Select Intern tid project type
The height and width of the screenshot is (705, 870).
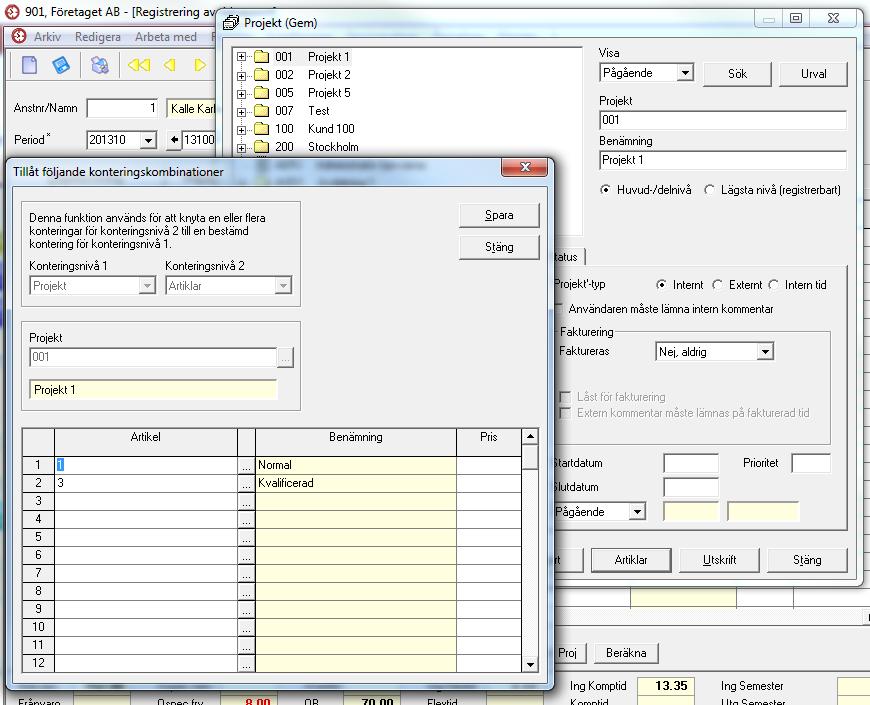tap(773, 285)
